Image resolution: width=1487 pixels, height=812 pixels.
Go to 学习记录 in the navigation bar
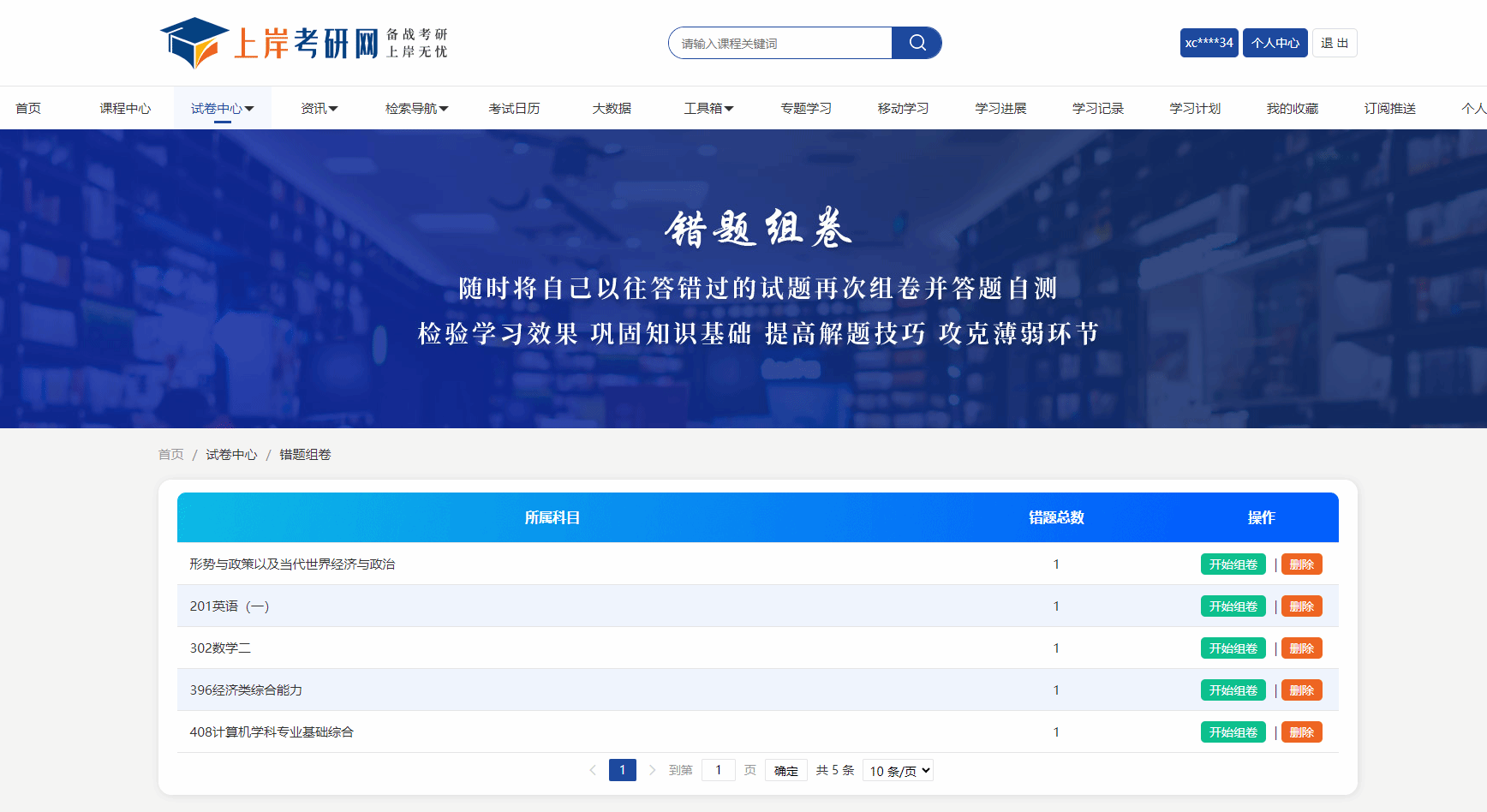[1097, 109]
